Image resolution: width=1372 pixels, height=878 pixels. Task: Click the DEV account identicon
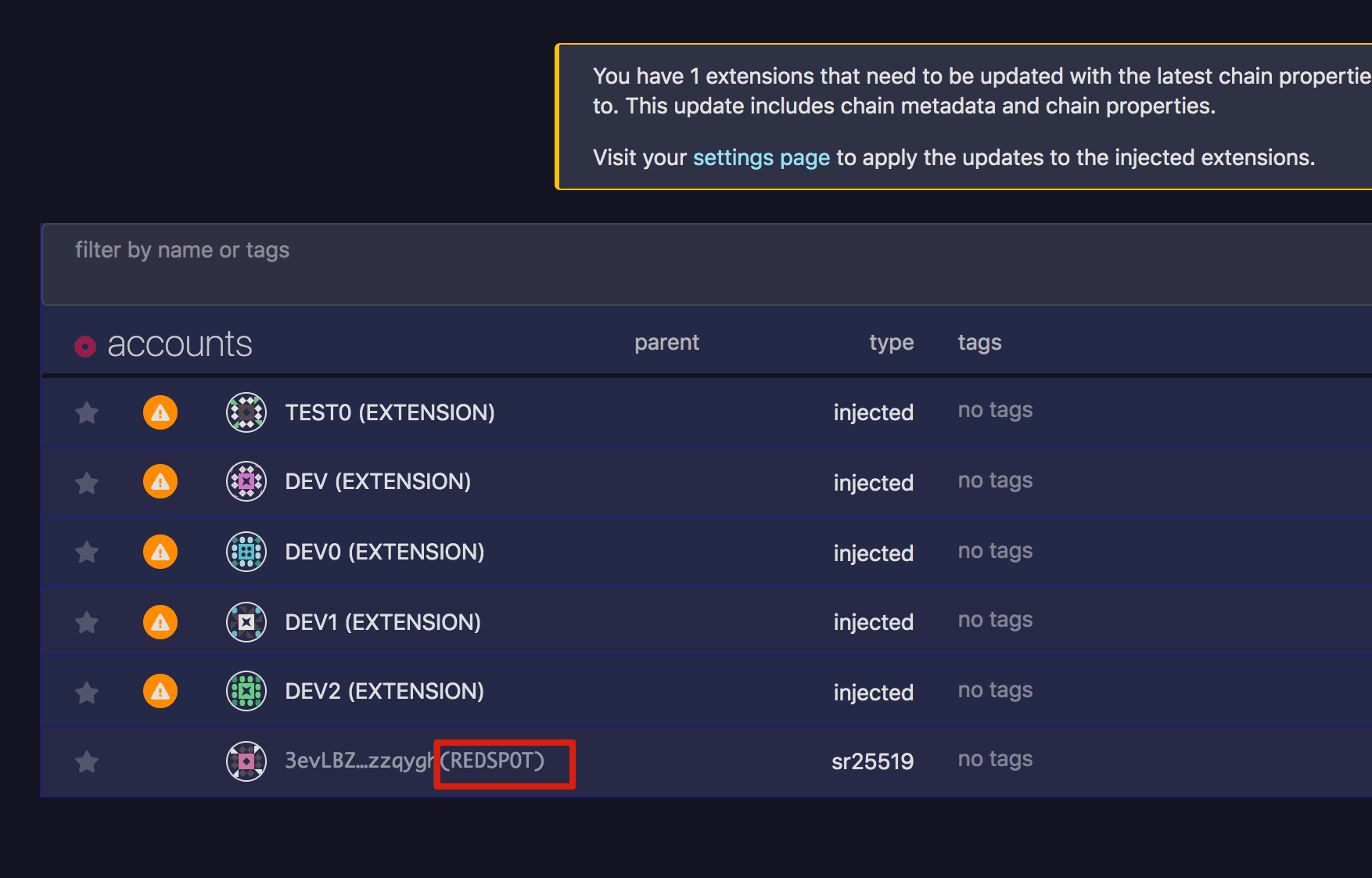246,481
